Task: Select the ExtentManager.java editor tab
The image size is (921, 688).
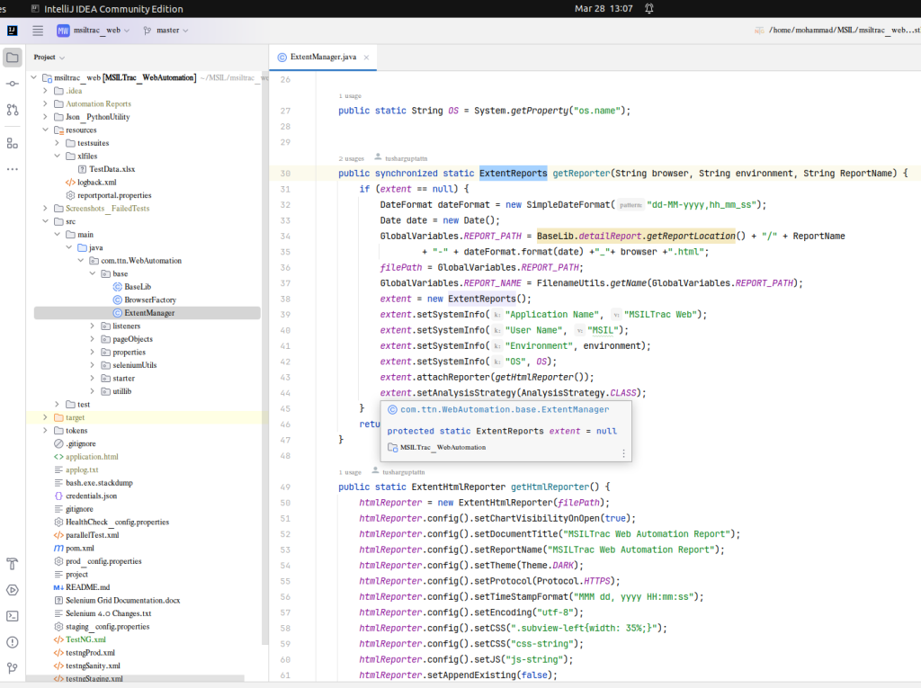Action: pos(322,57)
